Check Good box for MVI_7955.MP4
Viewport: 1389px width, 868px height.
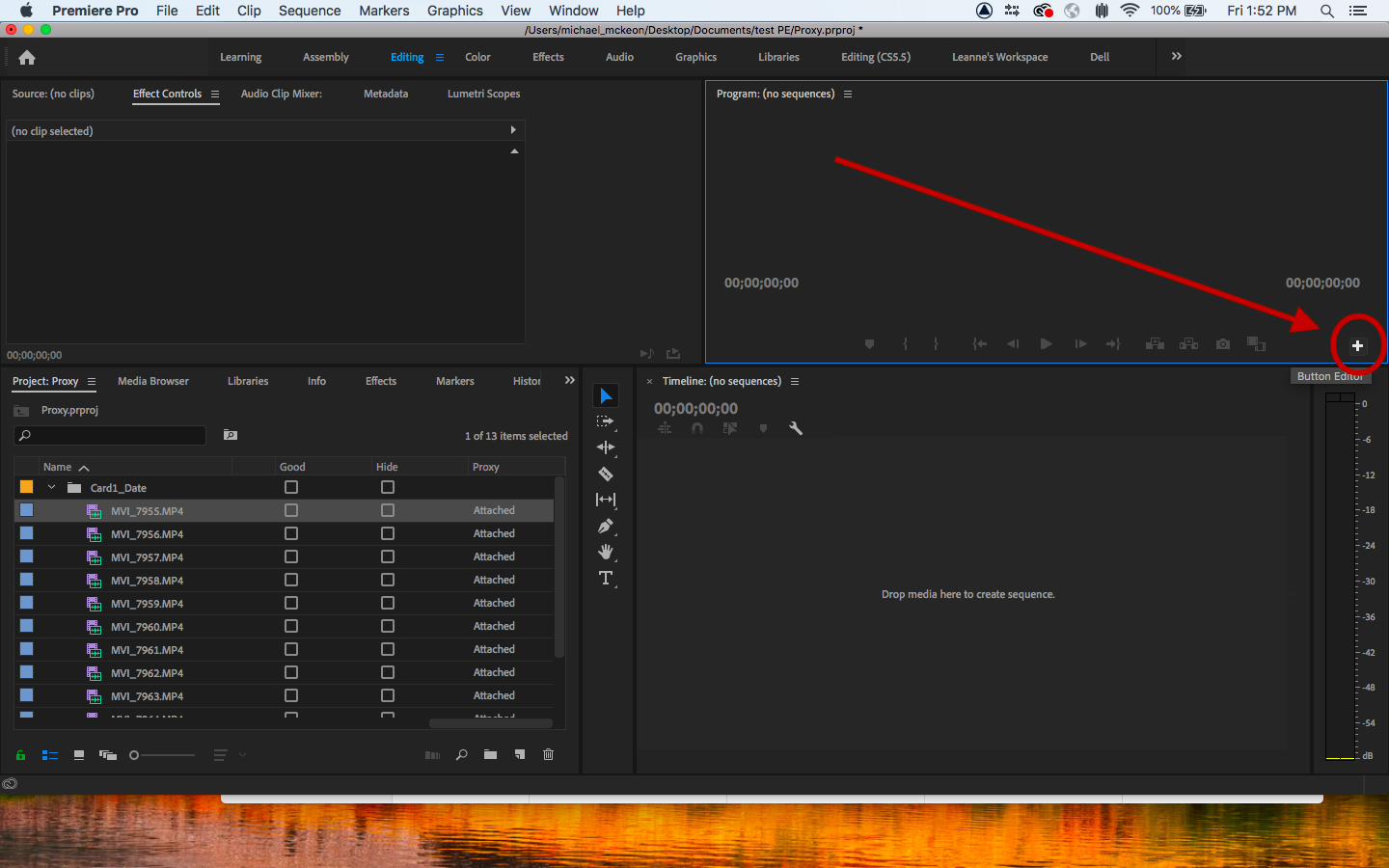291,510
